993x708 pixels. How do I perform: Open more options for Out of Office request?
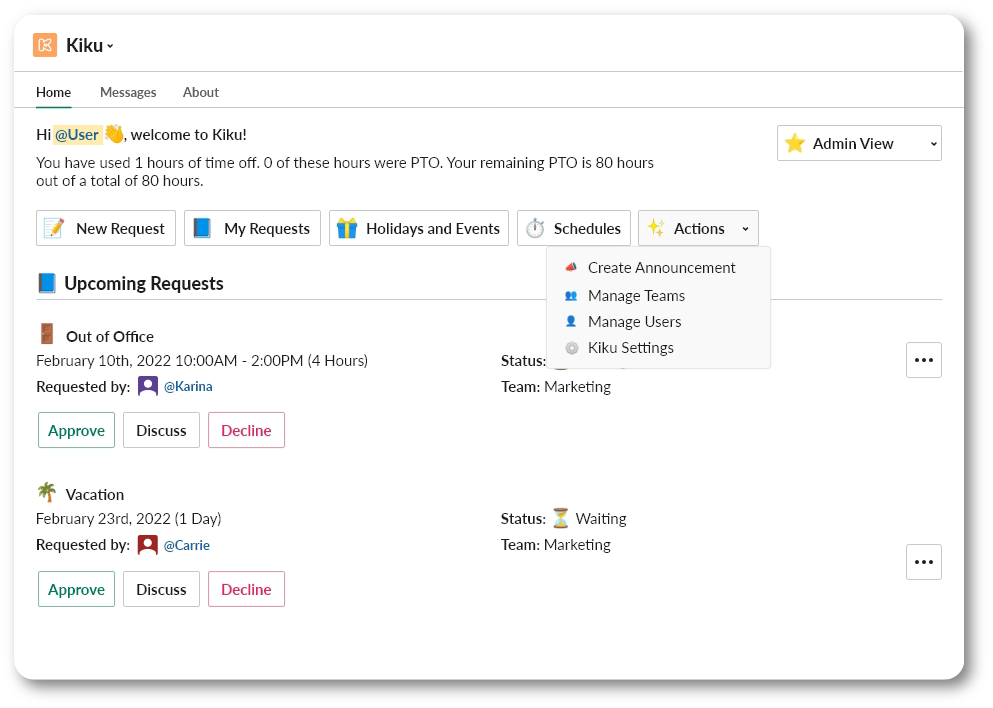point(923,360)
